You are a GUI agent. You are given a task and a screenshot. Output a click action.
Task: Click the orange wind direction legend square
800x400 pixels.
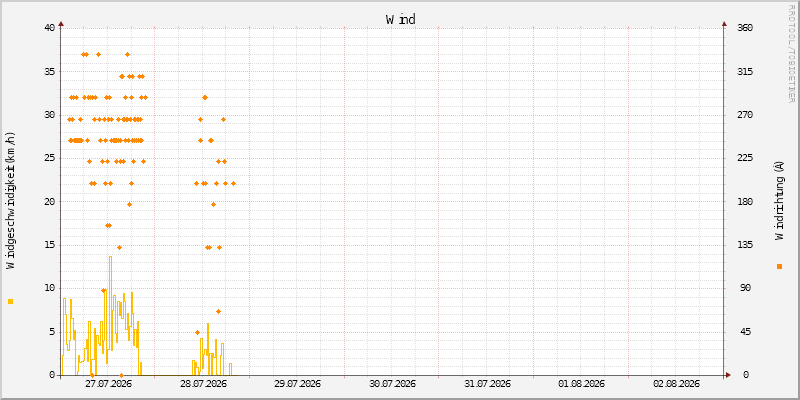coord(779,266)
